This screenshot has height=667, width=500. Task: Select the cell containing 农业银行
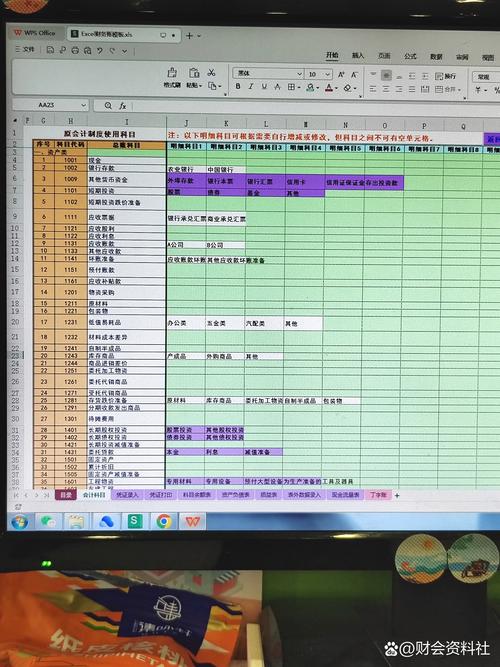tap(186, 169)
